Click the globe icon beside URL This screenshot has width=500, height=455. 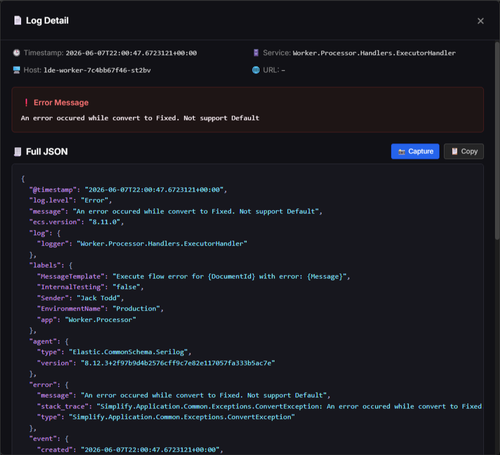(256, 70)
